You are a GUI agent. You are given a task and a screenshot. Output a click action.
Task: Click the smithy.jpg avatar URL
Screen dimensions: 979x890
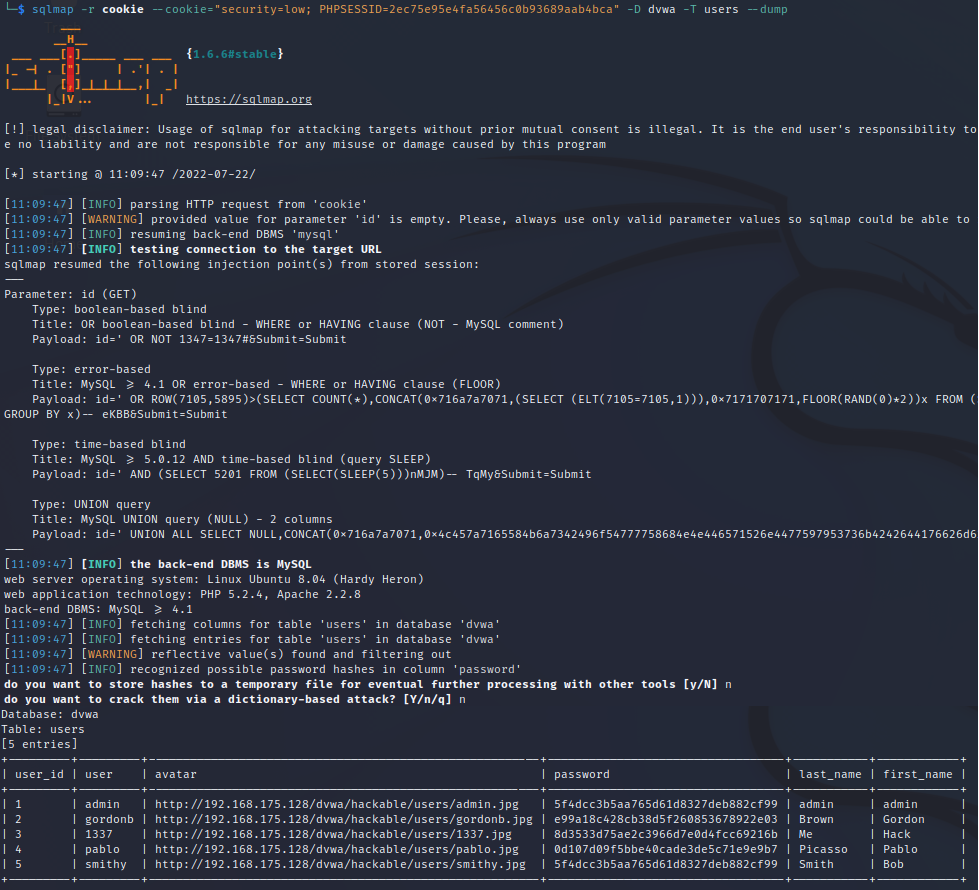point(340,864)
